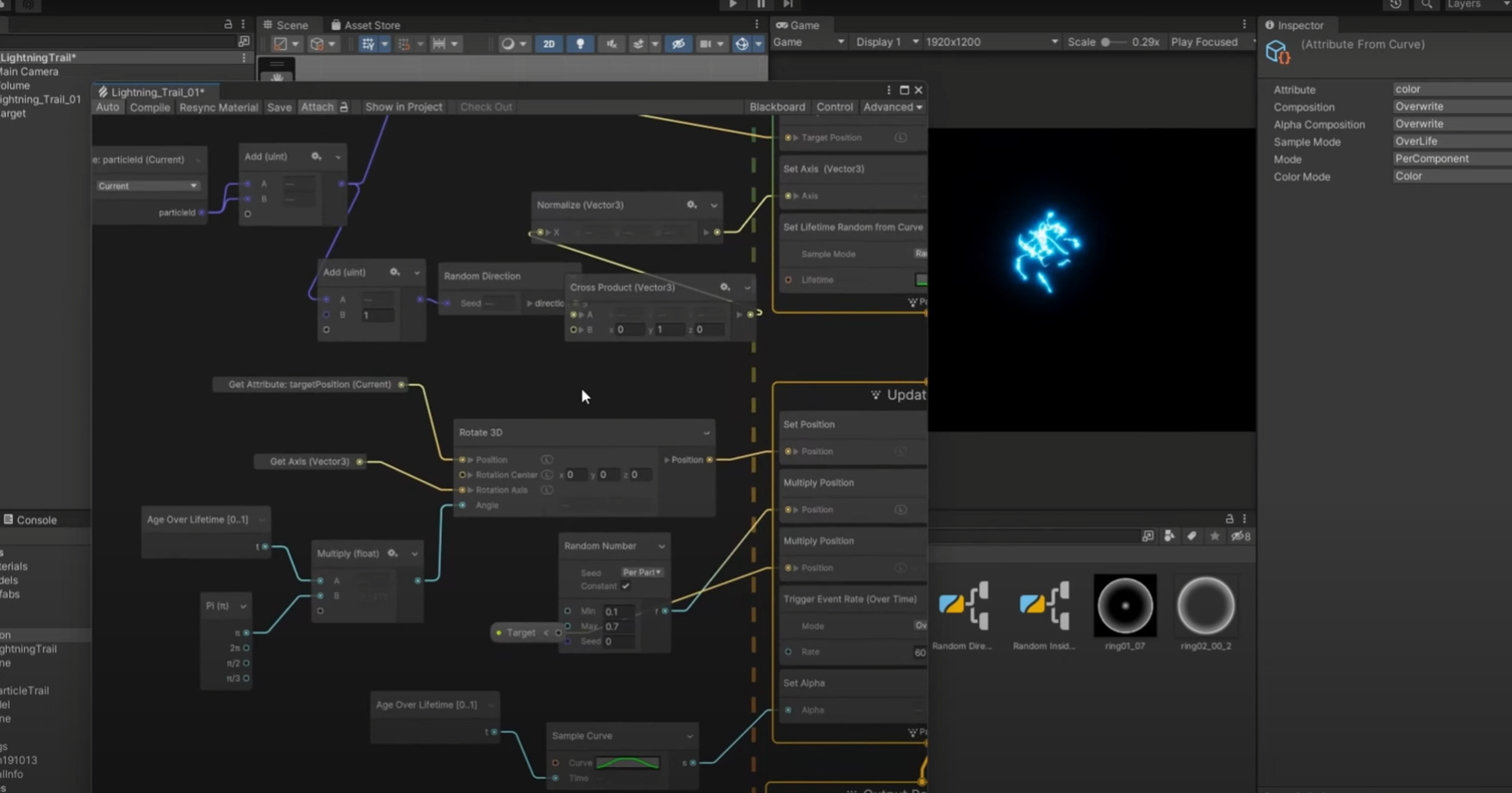Open gear settings on the Cross Product node
This screenshot has height=793, width=1512.
pos(724,287)
